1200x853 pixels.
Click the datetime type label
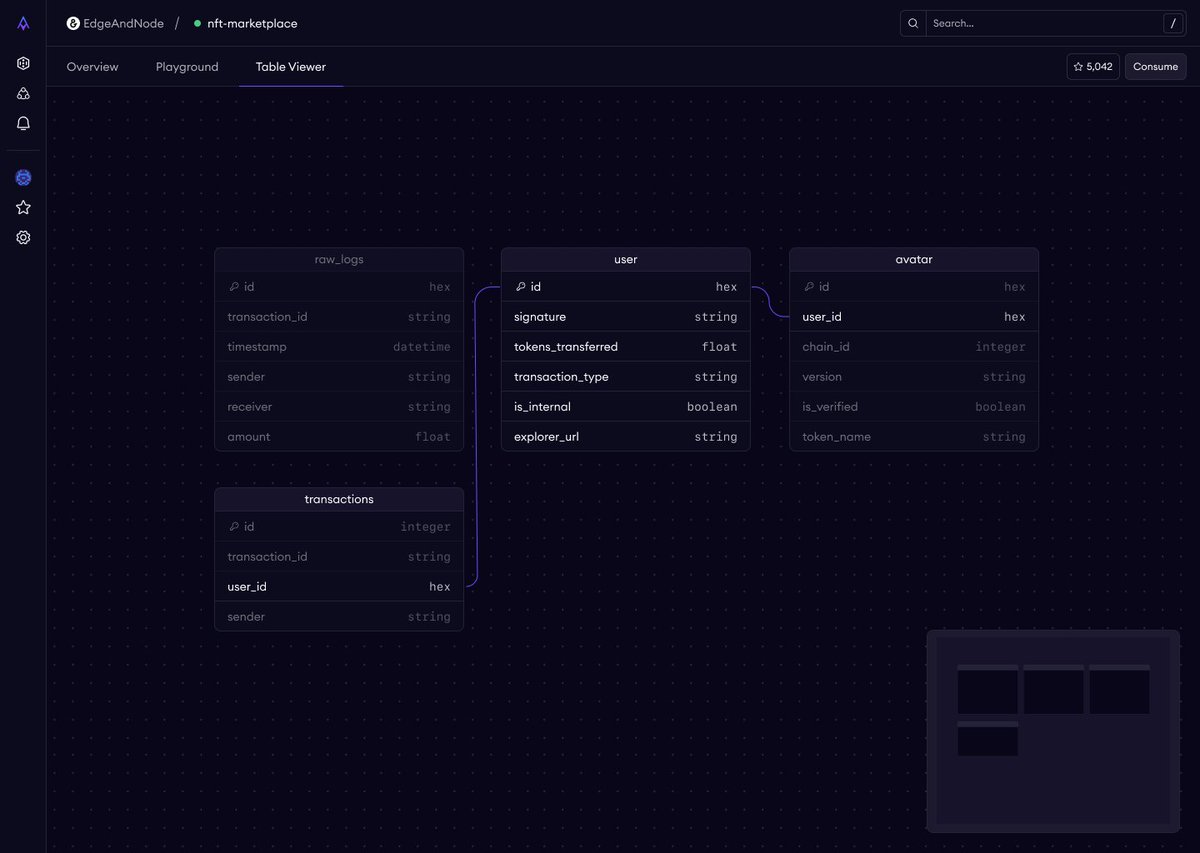422,347
